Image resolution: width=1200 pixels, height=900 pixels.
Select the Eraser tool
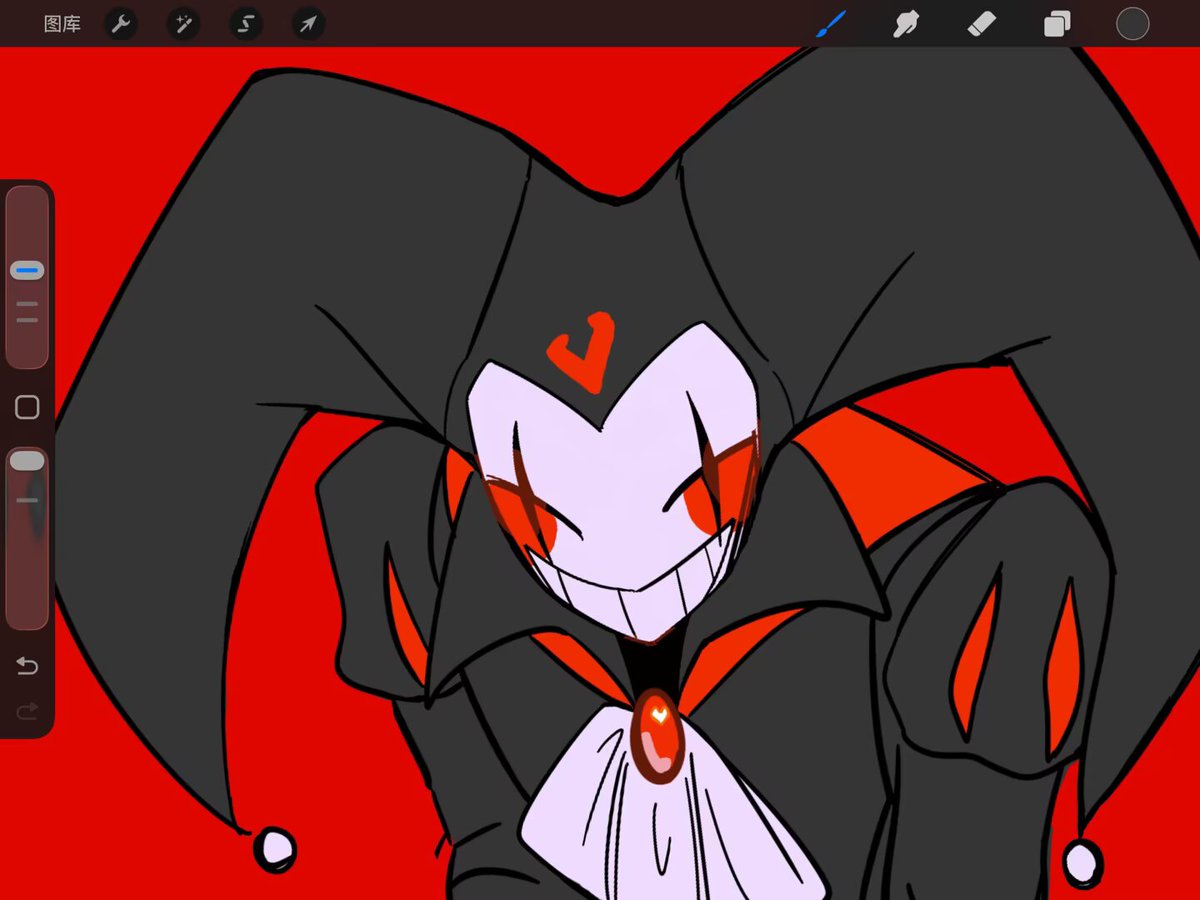click(x=982, y=24)
